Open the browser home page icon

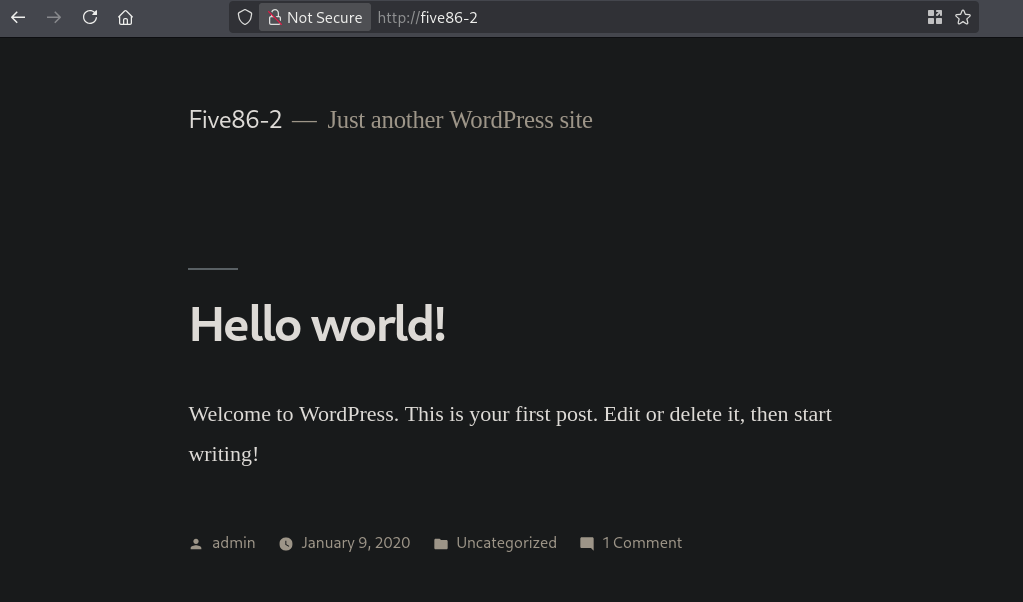click(x=125, y=18)
